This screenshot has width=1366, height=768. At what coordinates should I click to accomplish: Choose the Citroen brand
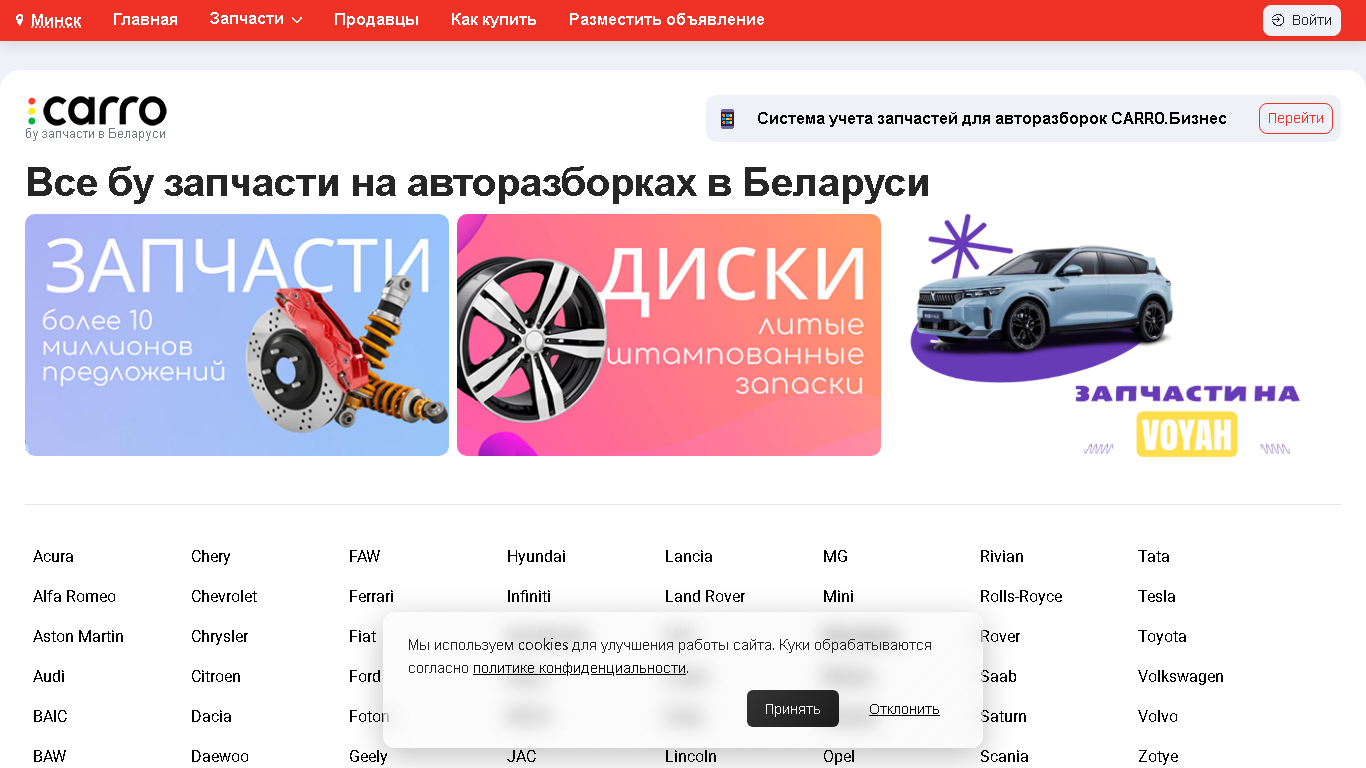[x=216, y=676]
